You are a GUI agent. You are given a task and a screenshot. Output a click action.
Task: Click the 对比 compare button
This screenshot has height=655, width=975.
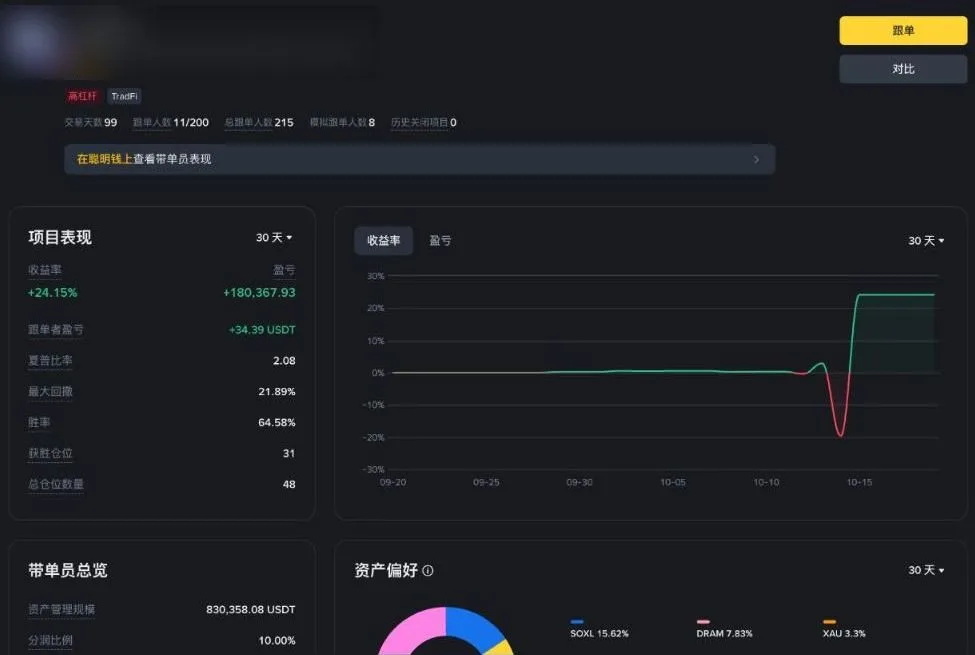click(x=903, y=69)
